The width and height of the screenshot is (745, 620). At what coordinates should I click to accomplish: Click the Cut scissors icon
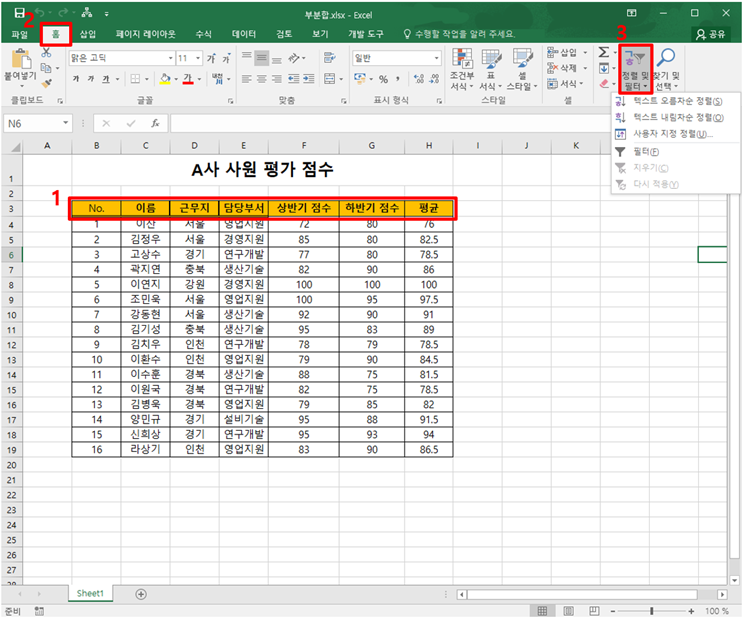(46, 52)
